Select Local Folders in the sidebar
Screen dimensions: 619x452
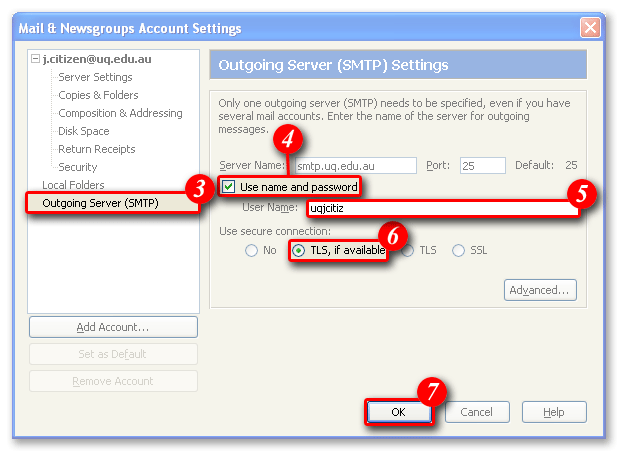(73, 185)
